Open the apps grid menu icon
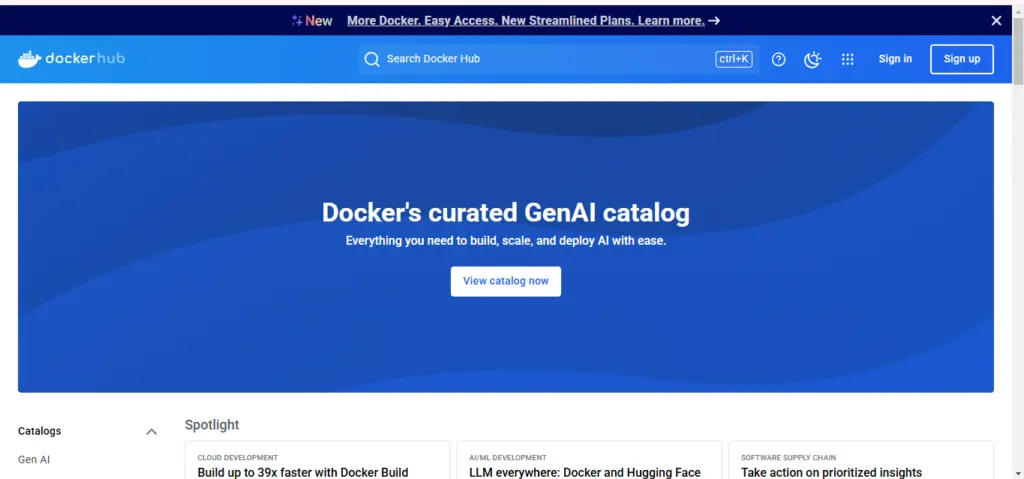Image resolution: width=1024 pixels, height=479 pixels. 848,59
